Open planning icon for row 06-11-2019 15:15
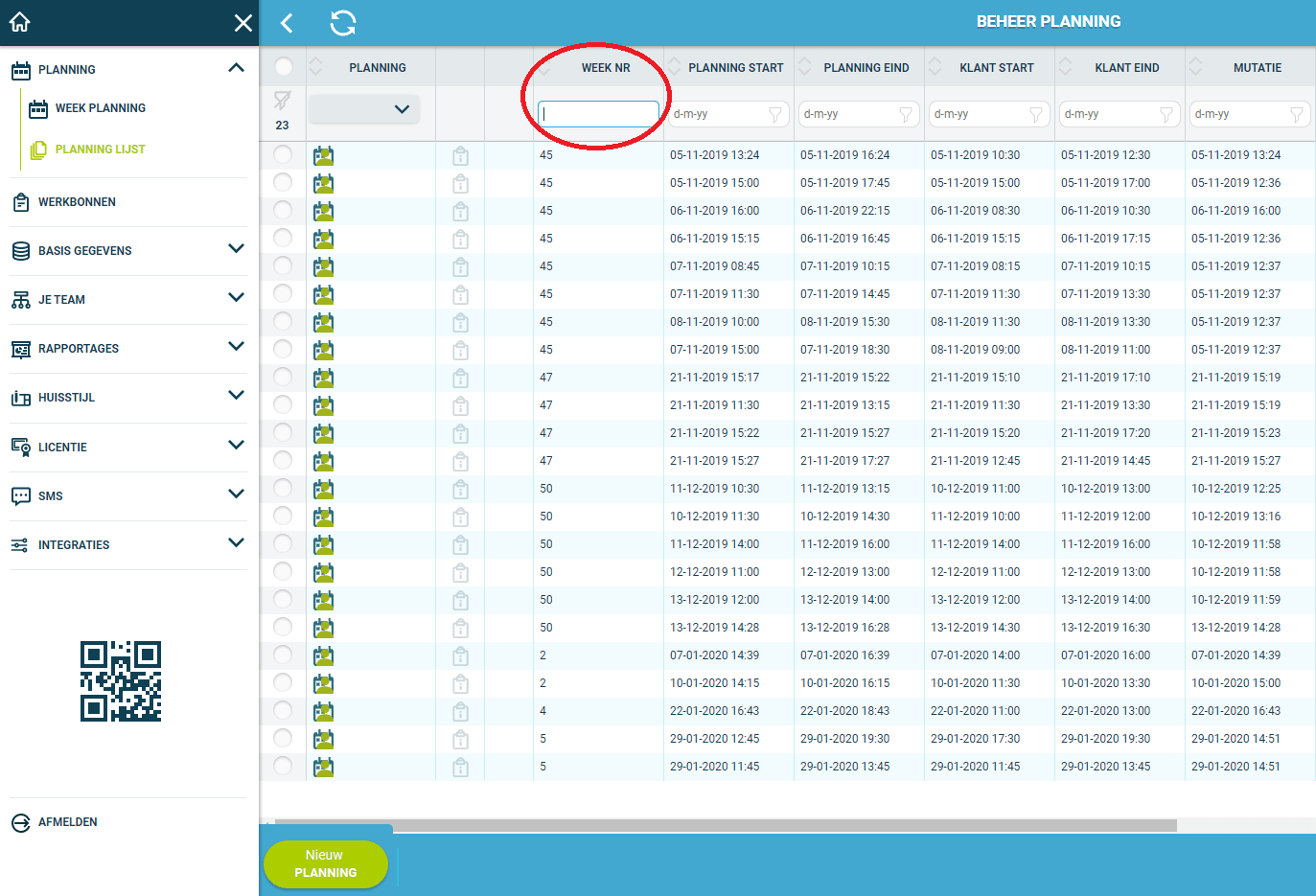The height and width of the screenshot is (896, 1316). pyautogui.click(x=324, y=239)
